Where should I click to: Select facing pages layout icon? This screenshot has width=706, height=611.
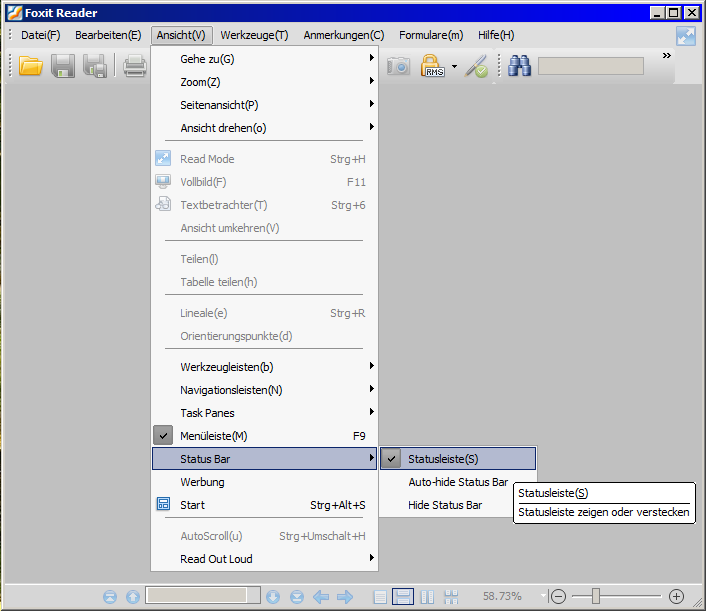pos(427,597)
